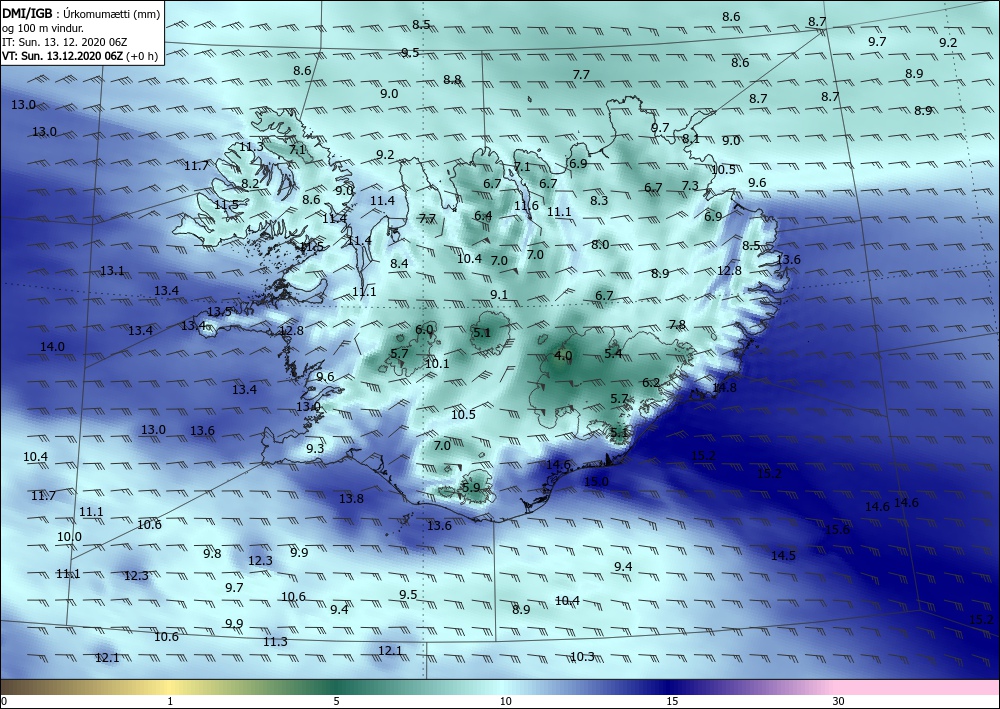Click the 14.5 map value
This screenshot has width=1000, height=709.
(783, 556)
